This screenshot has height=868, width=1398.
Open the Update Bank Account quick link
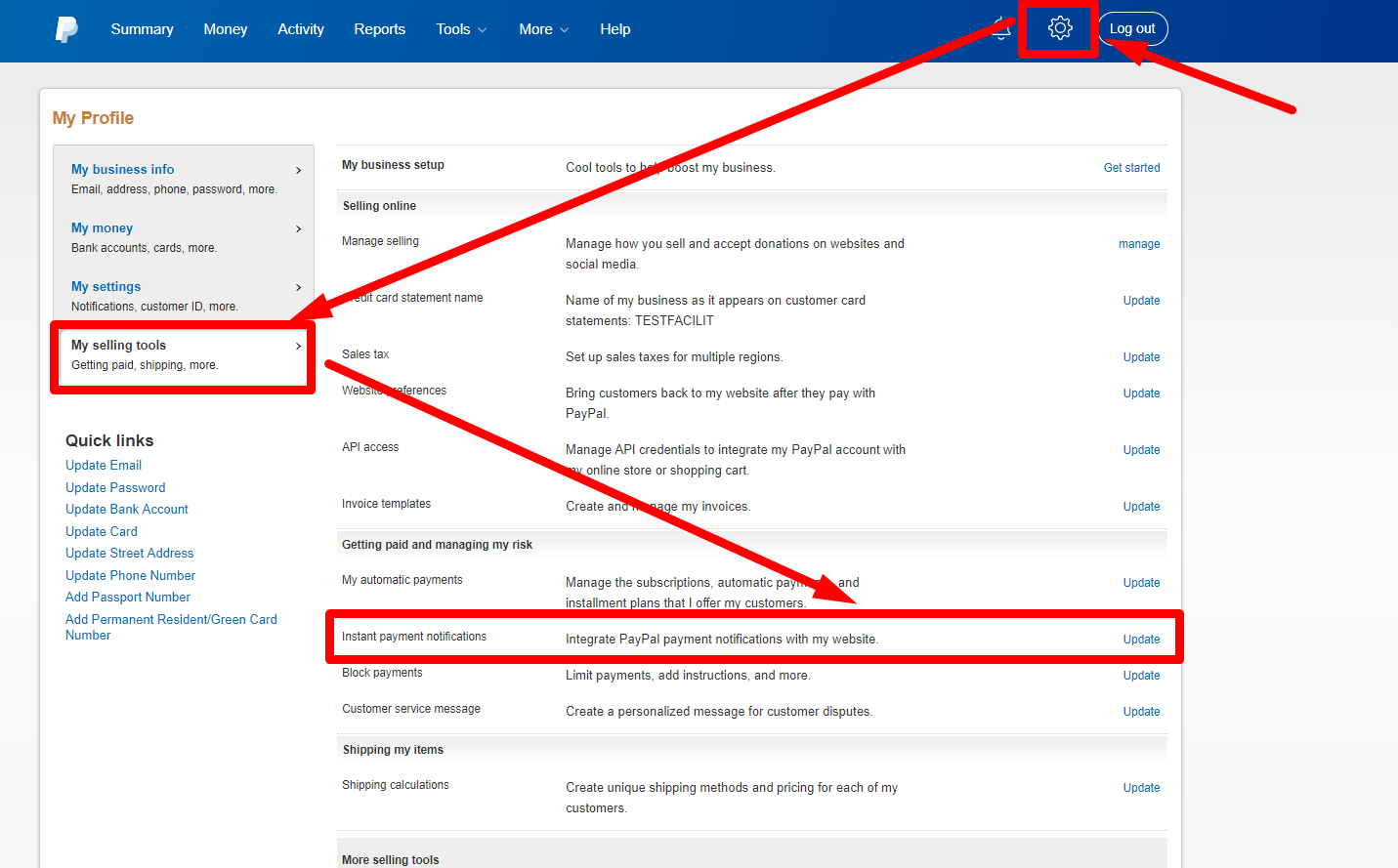coord(127,510)
